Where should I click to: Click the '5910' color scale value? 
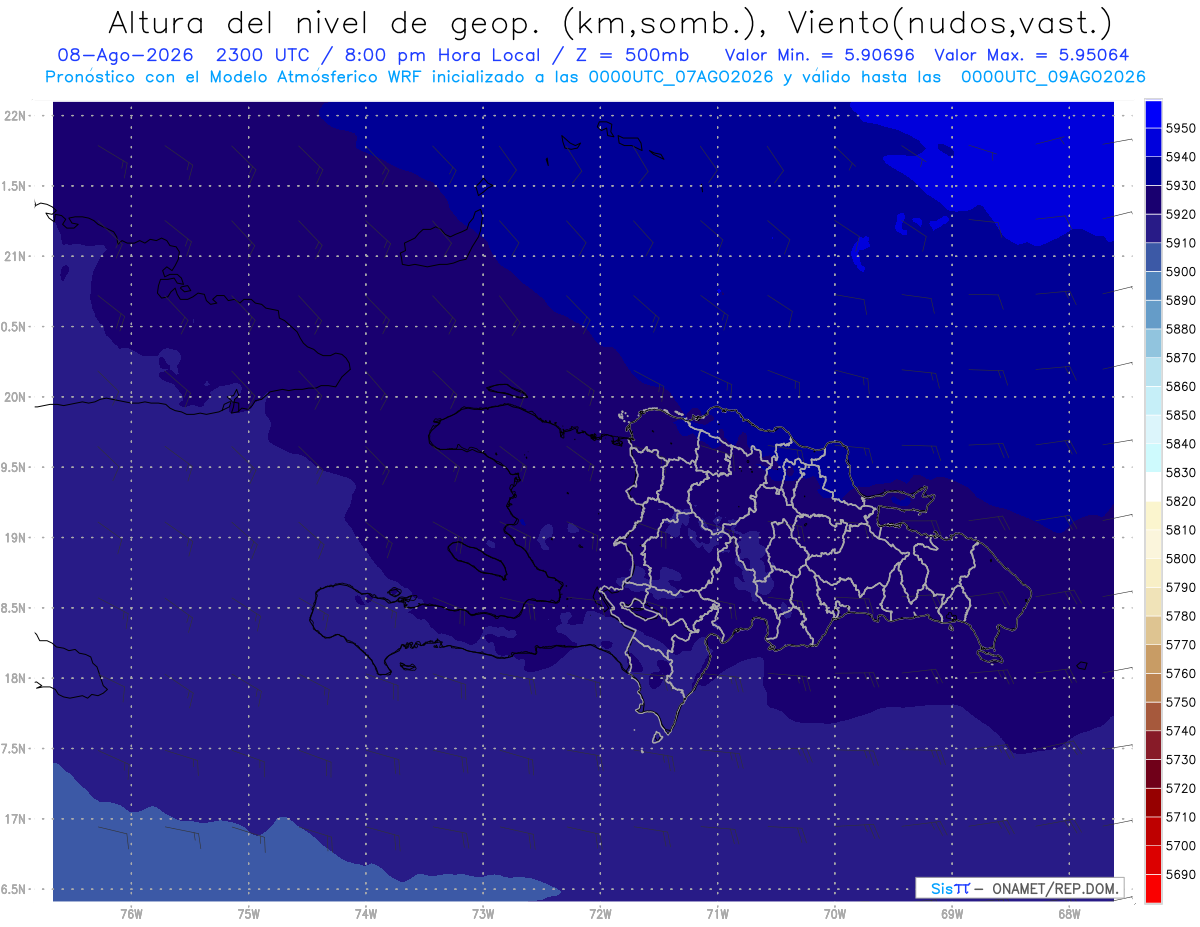coord(1181,243)
